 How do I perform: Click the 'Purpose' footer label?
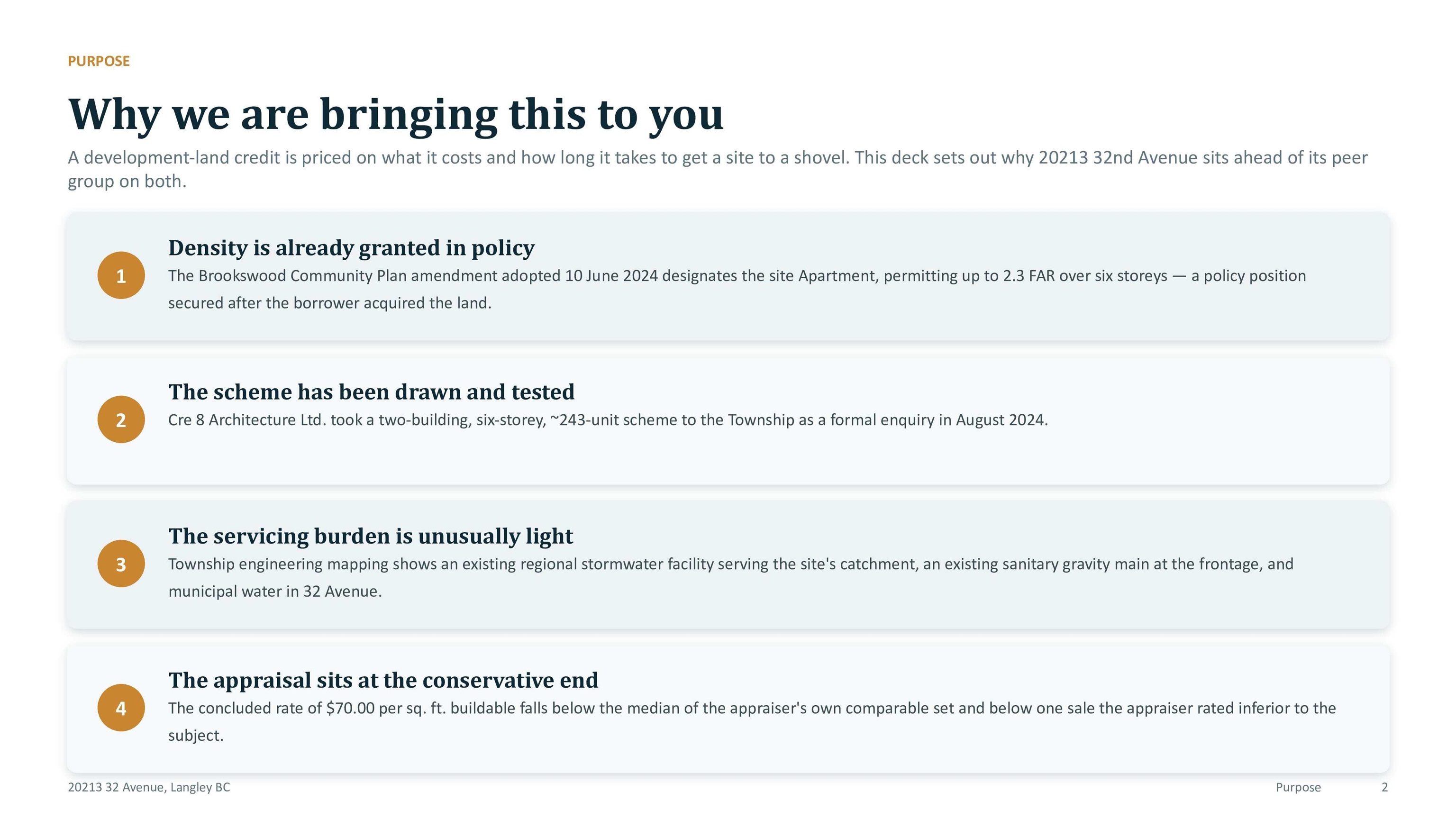point(1298,787)
